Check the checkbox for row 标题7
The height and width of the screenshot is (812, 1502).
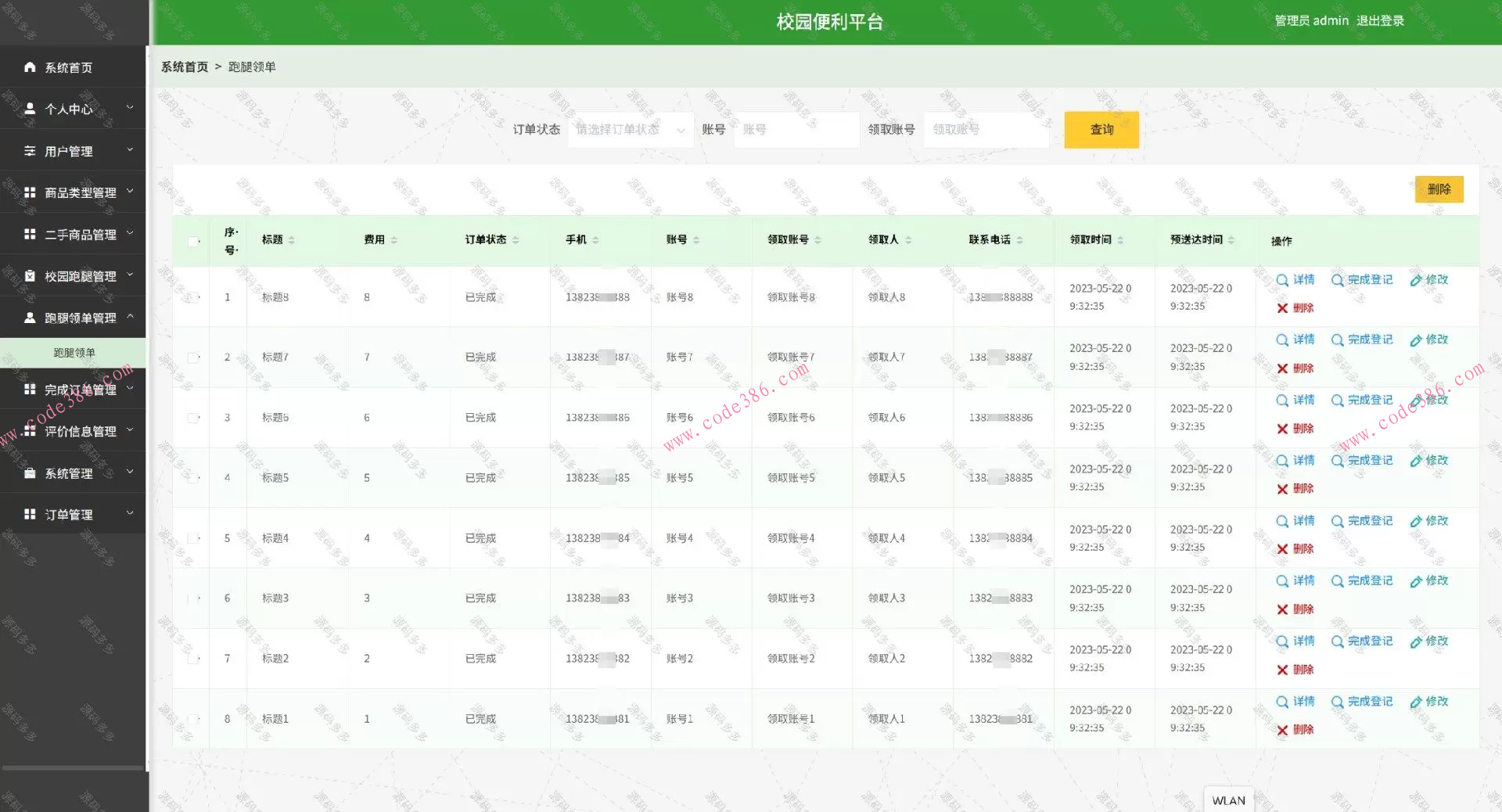pyautogui.click(x=193, y=357)
